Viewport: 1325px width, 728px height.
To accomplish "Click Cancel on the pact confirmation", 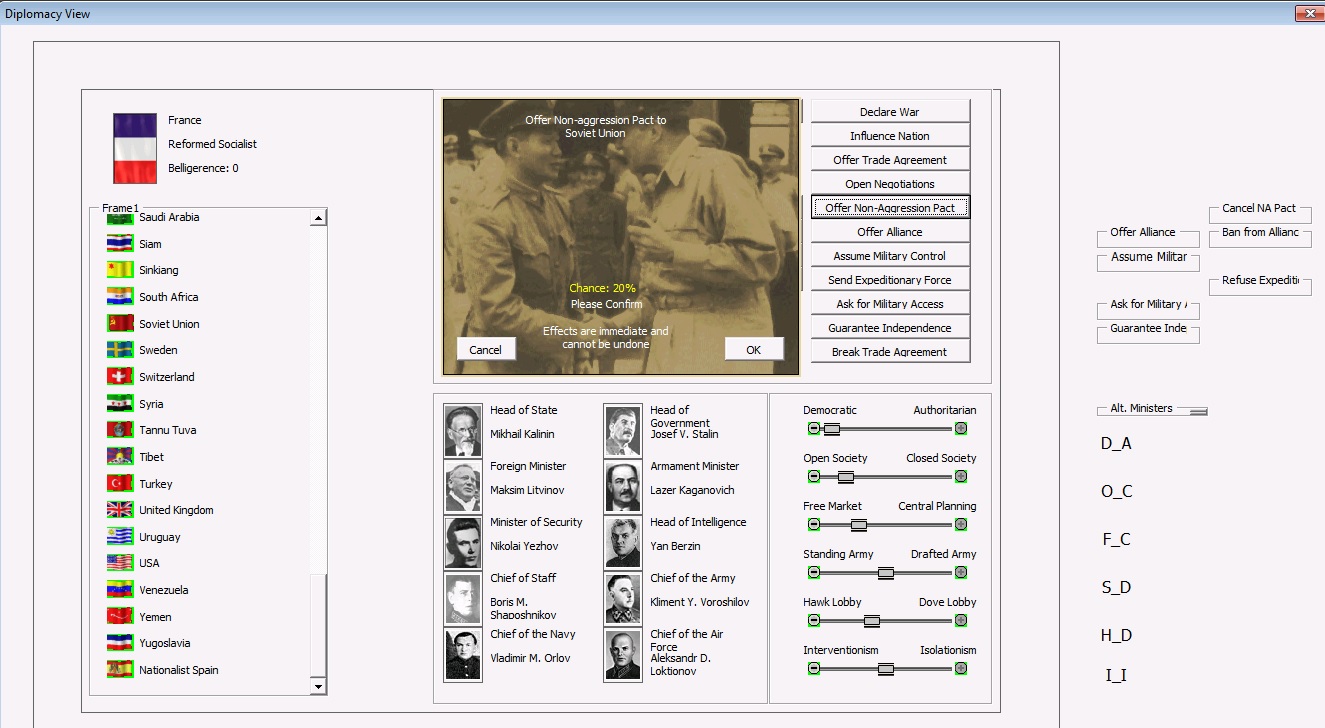I will point(485,349).
